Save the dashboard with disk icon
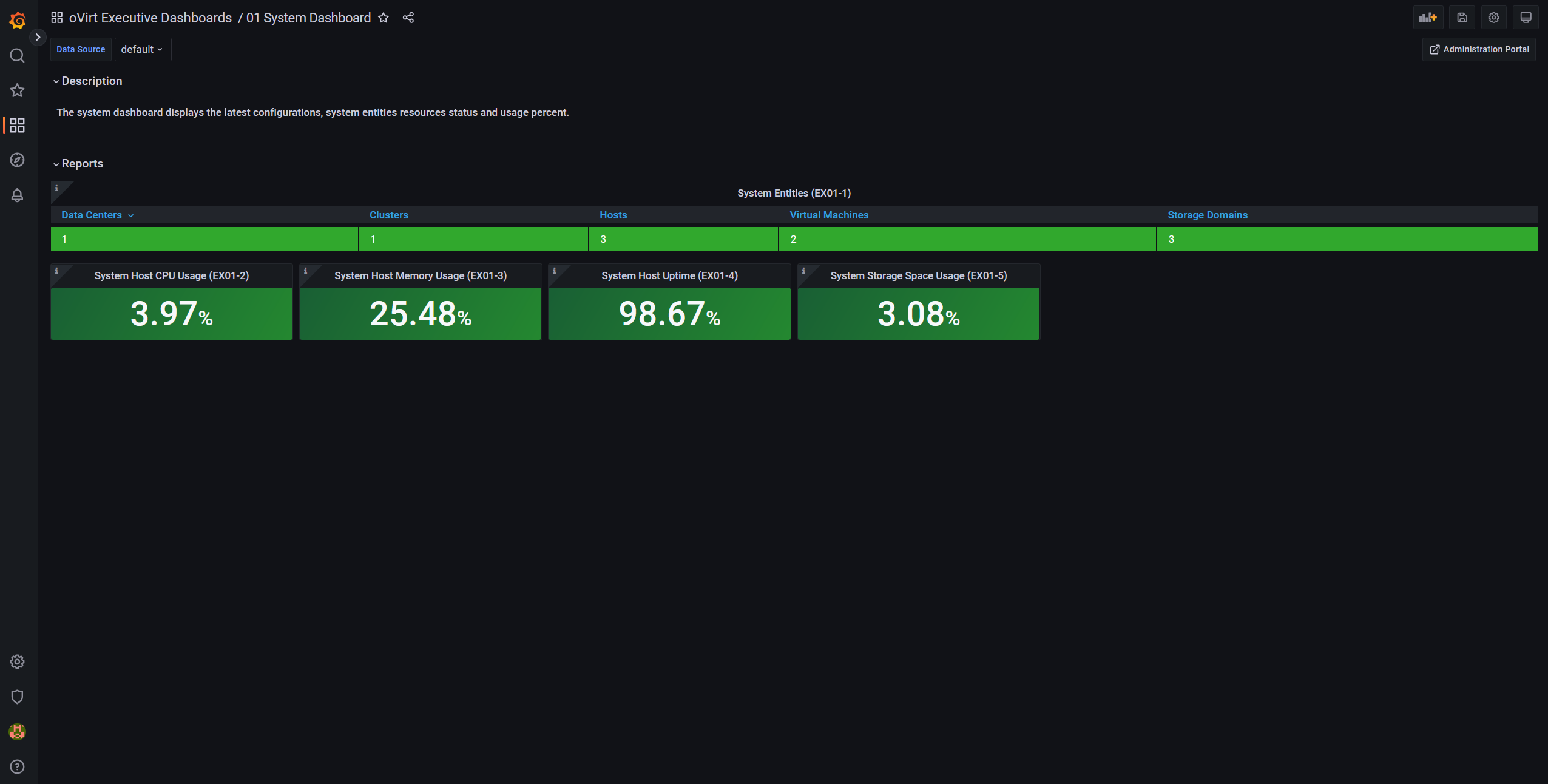 point(1462,18)
